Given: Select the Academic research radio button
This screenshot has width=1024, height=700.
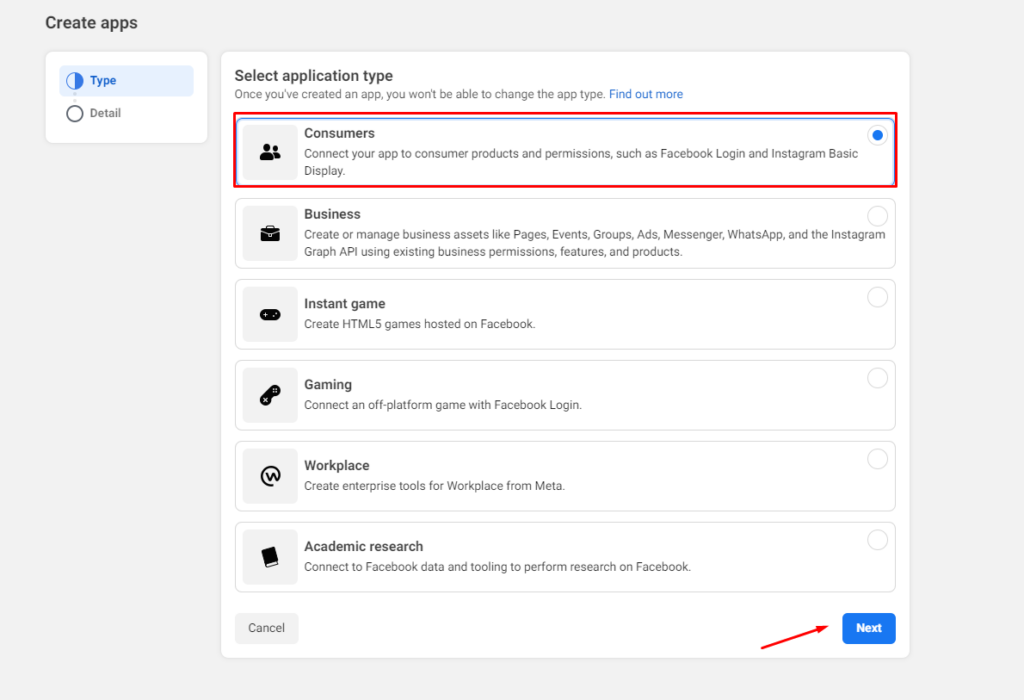Looking at the screenshot, I should tap(877, 539).
